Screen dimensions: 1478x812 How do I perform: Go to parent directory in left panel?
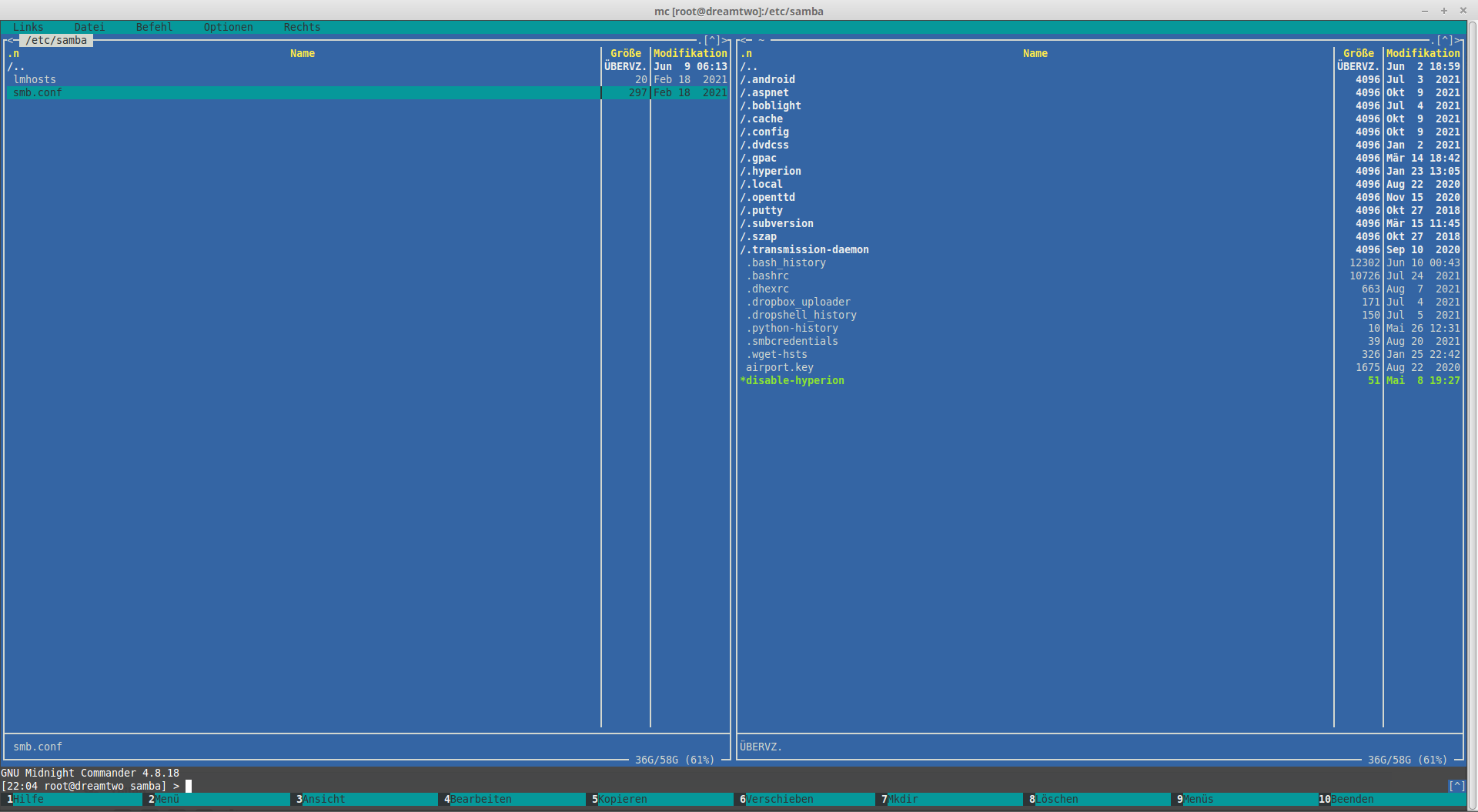(x=16, y=66)
